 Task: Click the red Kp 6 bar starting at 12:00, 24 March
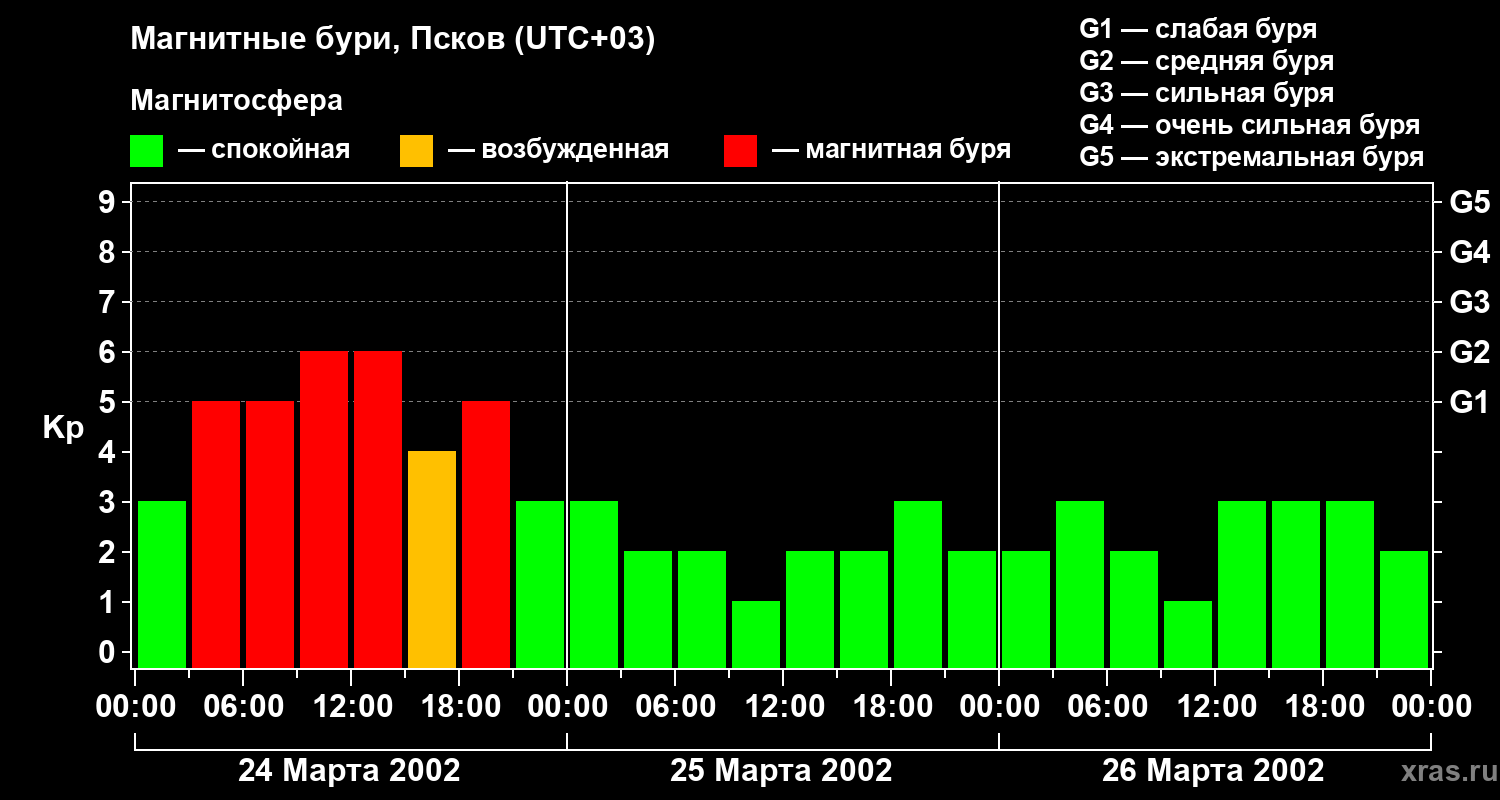pyautogui.click(x=378, y=509)
